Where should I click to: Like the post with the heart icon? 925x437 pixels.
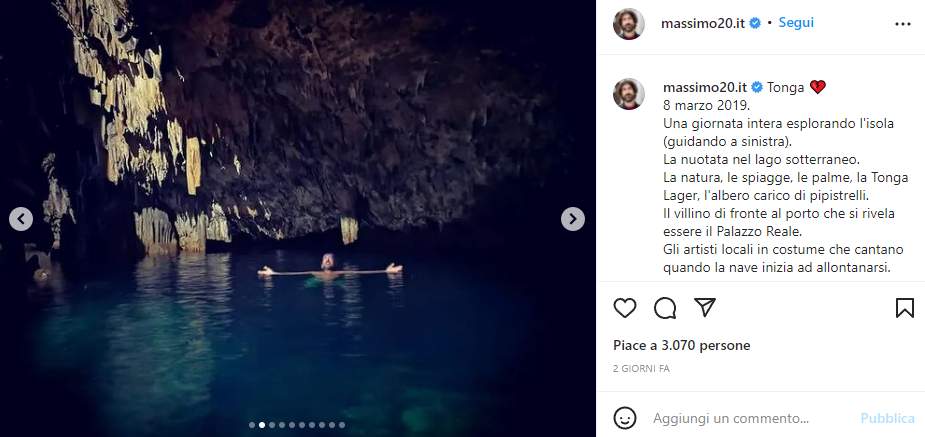[625, 308]
